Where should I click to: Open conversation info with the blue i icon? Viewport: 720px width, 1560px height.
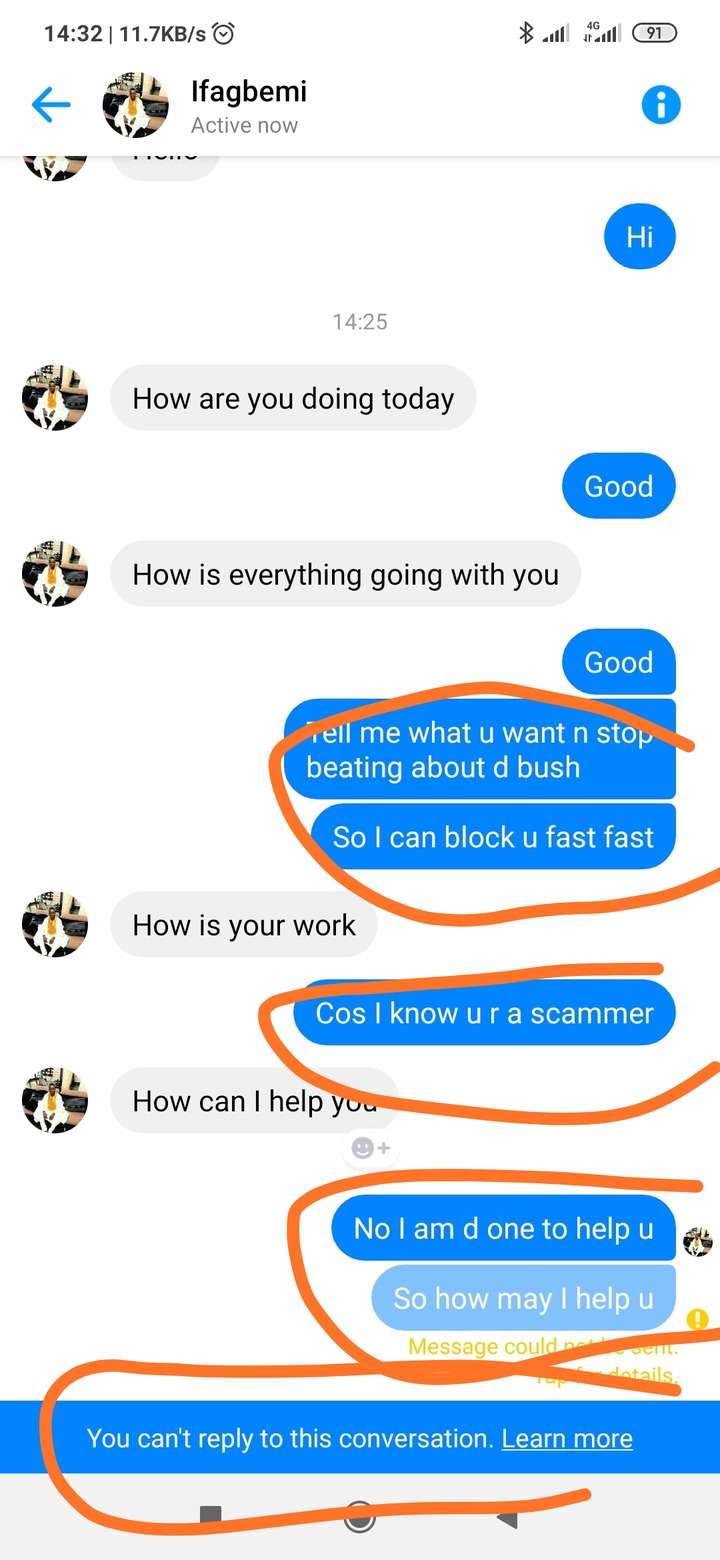(x=661, y=104)
